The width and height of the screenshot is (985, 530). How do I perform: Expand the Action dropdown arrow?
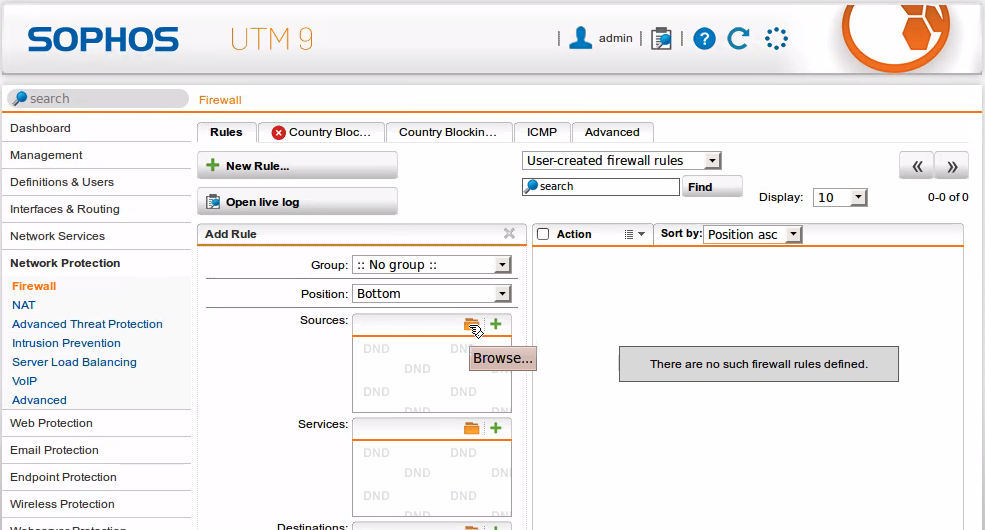[641, 234]
